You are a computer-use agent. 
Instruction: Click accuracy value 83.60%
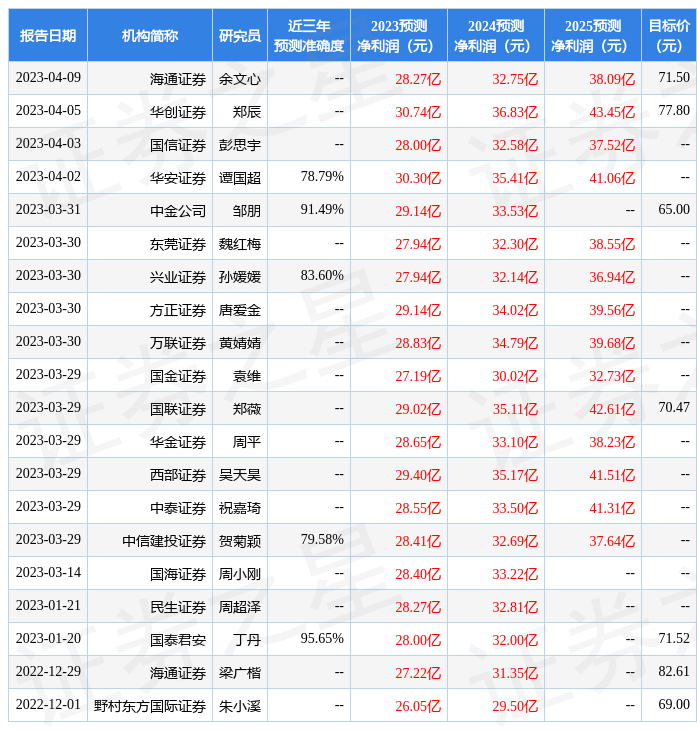pyautogui.click(x=322, y=276)
